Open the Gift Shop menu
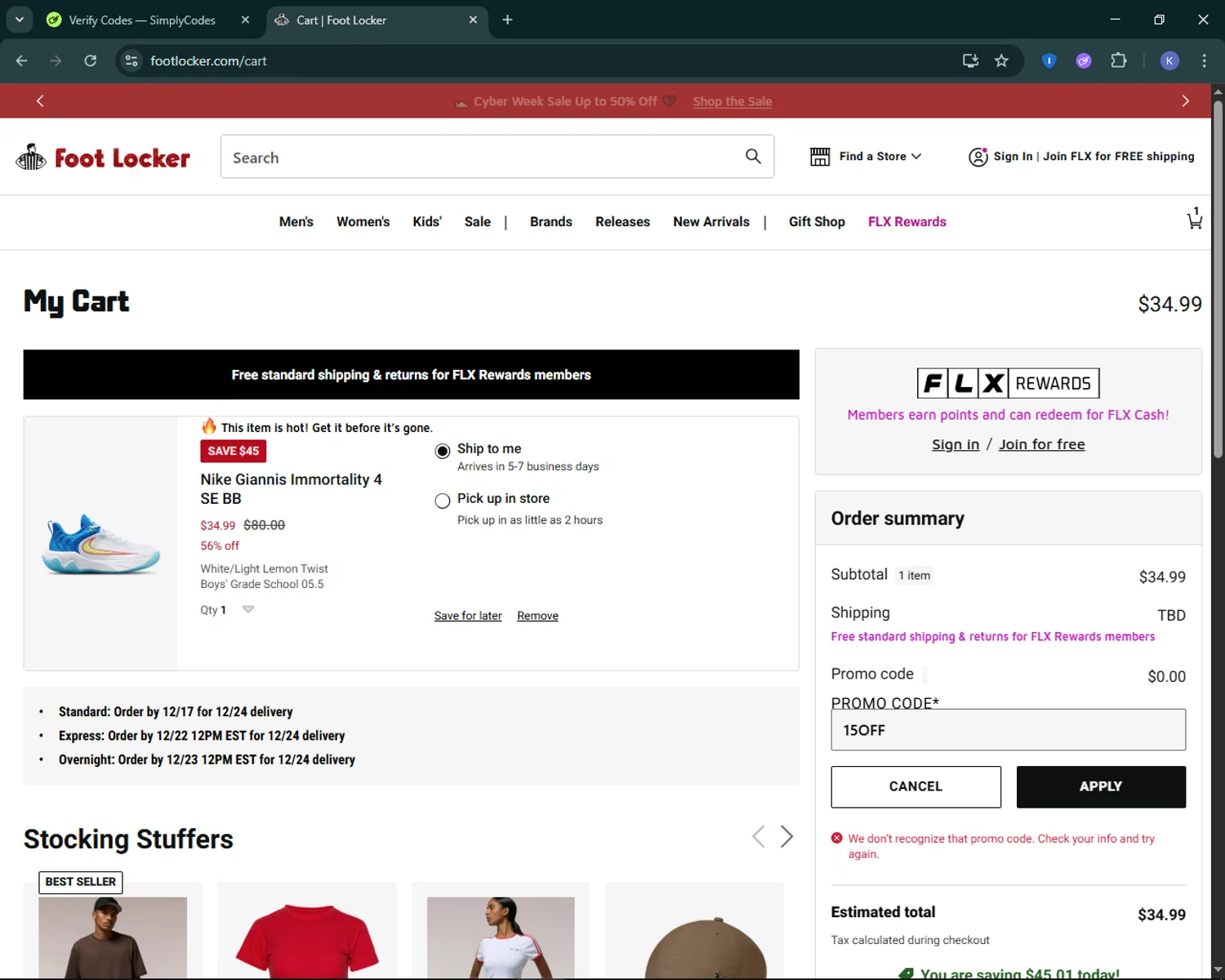Viewport: 1225px width, 980px height. 817,222
